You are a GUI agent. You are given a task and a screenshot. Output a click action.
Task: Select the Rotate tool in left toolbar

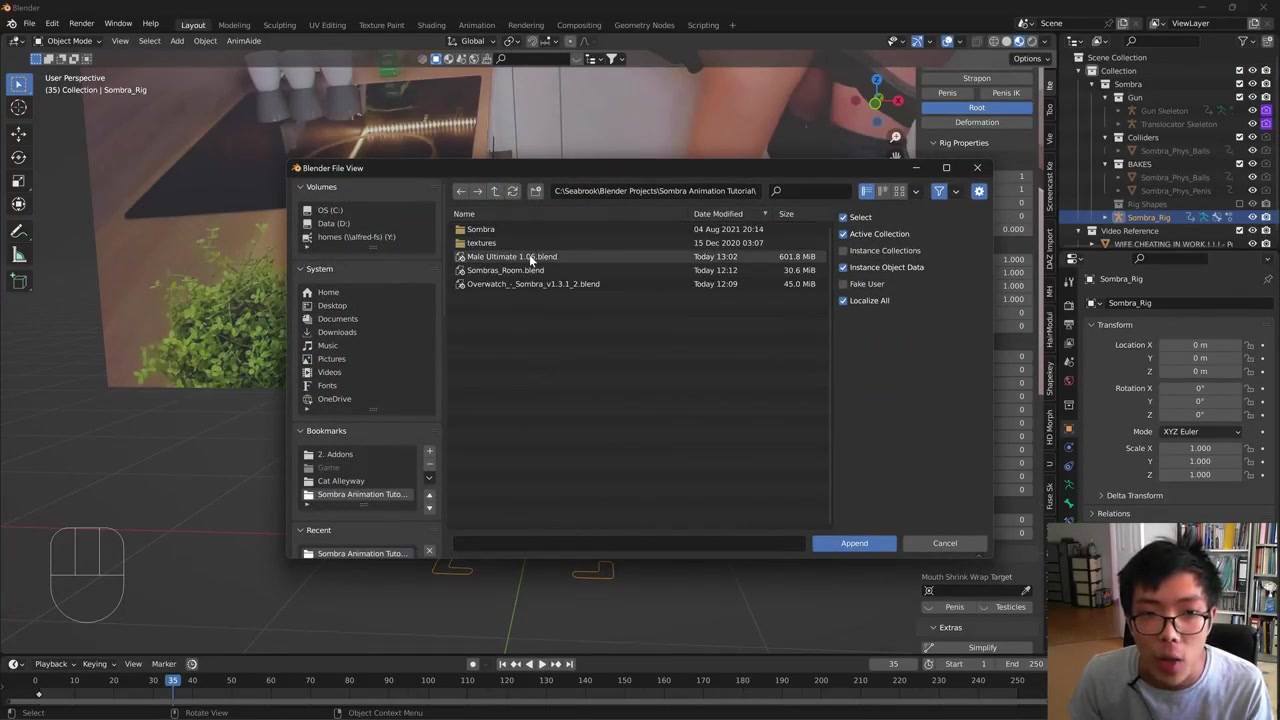tap(18, 157)
